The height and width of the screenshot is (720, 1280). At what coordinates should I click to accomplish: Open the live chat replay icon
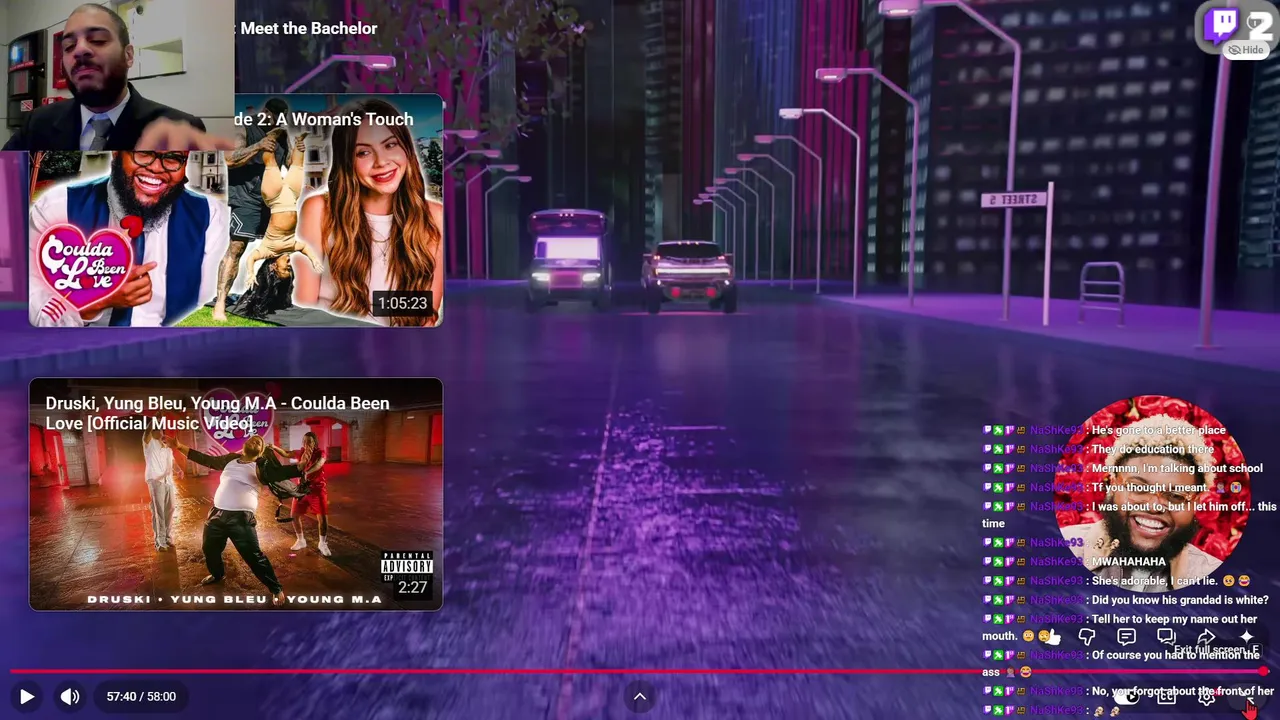coord(1166,637)
